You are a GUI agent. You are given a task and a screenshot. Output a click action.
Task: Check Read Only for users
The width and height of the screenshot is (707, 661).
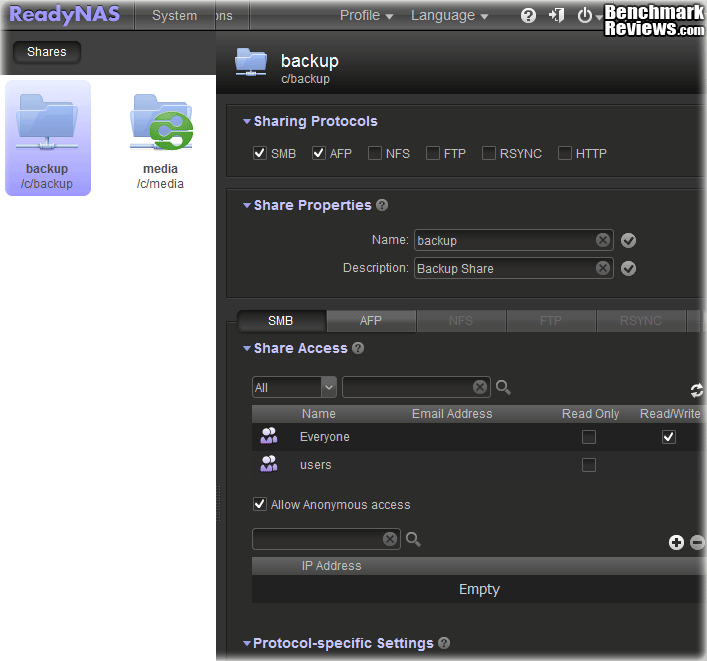(x=589, y=465)
